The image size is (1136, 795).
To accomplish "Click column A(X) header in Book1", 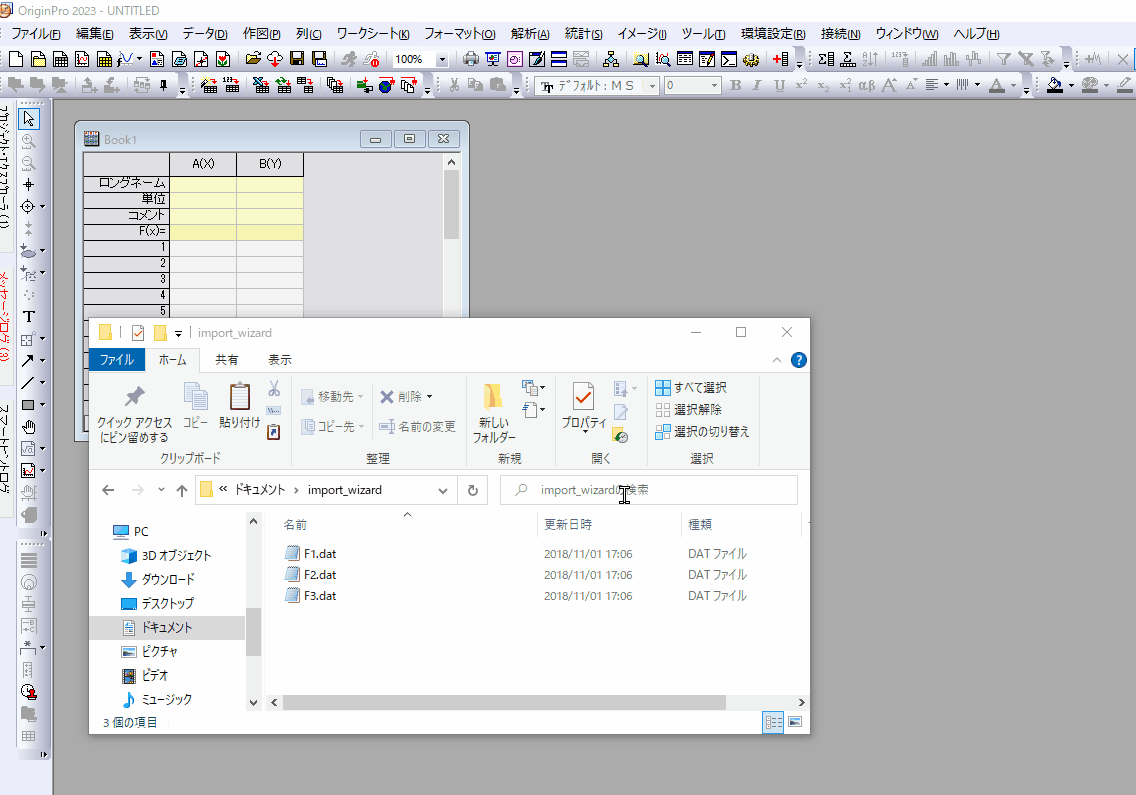I will point(203,164).
